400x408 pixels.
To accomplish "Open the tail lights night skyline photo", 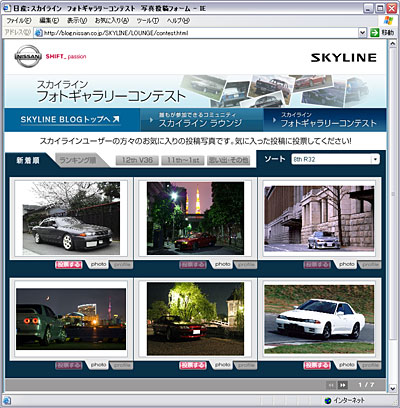I will pyautogui.click(x=71, y=319).
